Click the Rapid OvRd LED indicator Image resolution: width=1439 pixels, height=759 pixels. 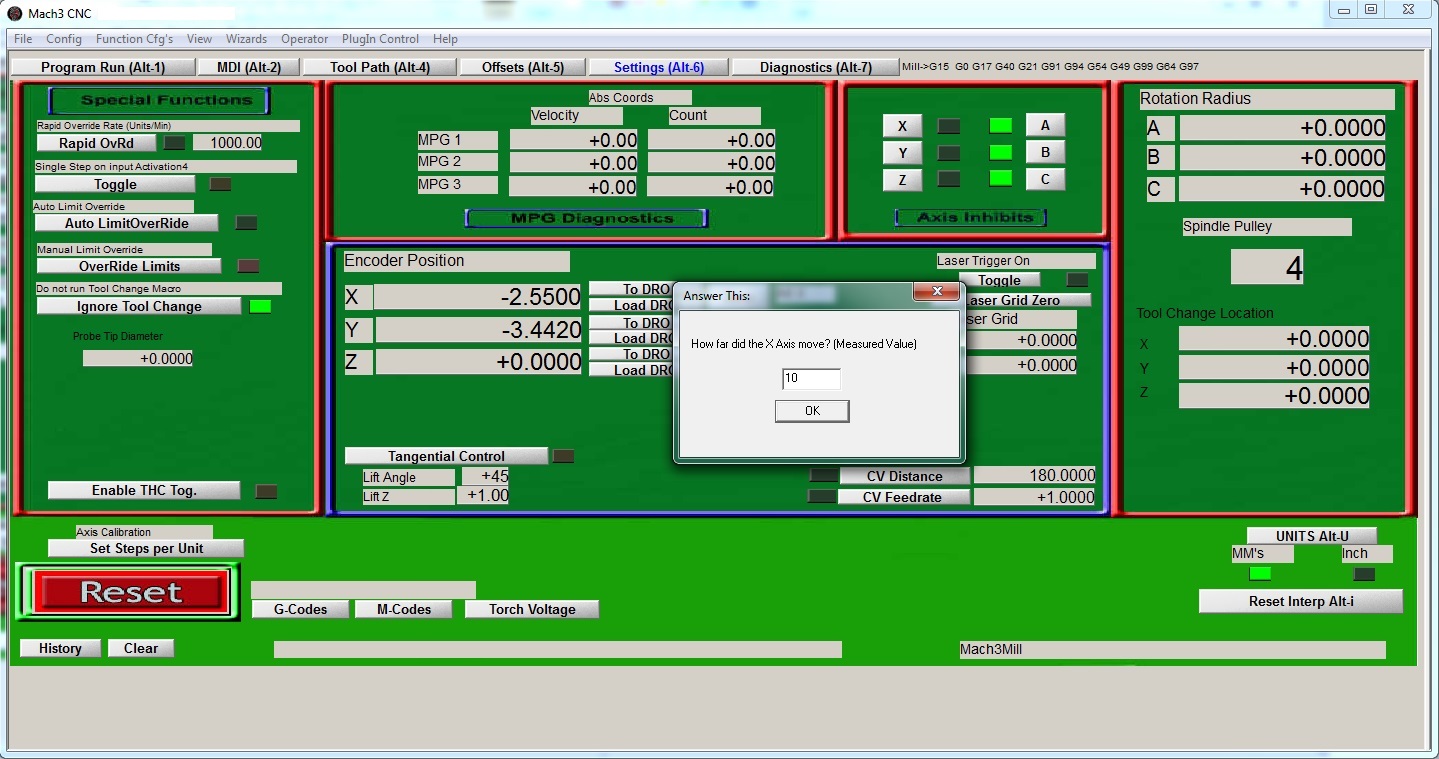coord(175,143)
